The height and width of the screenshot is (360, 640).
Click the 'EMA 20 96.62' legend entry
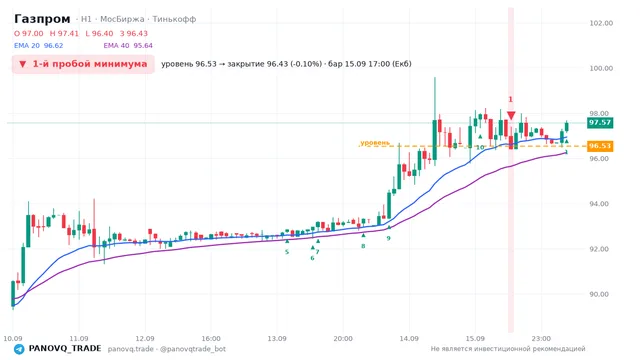tap(38, 46)
